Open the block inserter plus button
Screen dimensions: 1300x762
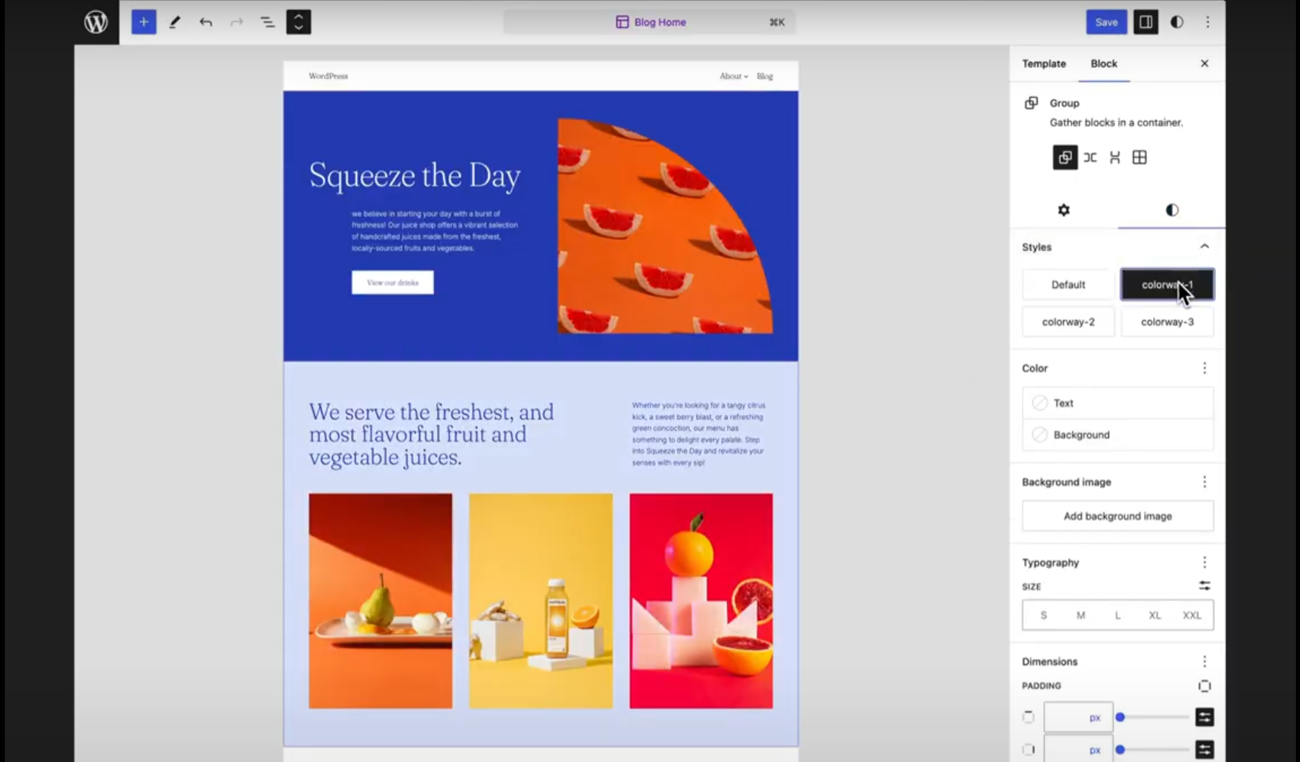point(144,22)
